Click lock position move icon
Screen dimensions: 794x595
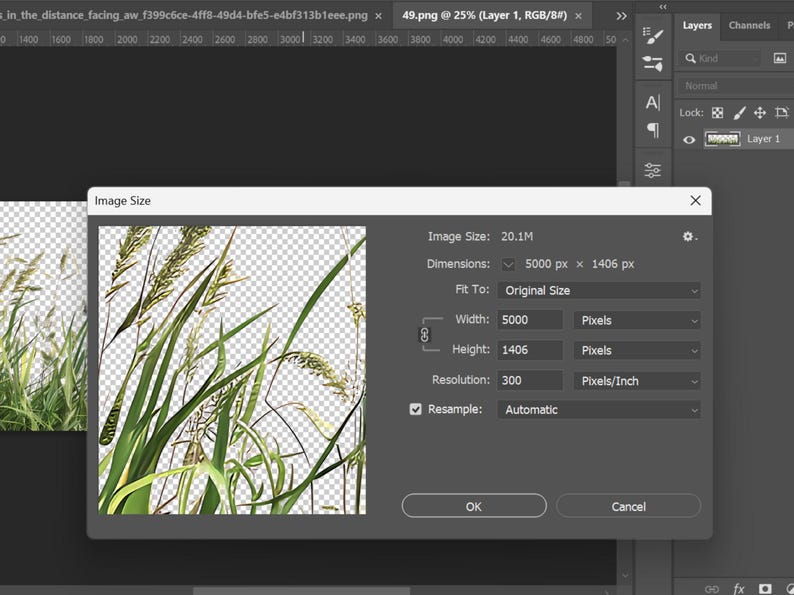click(x=760, y=112)
